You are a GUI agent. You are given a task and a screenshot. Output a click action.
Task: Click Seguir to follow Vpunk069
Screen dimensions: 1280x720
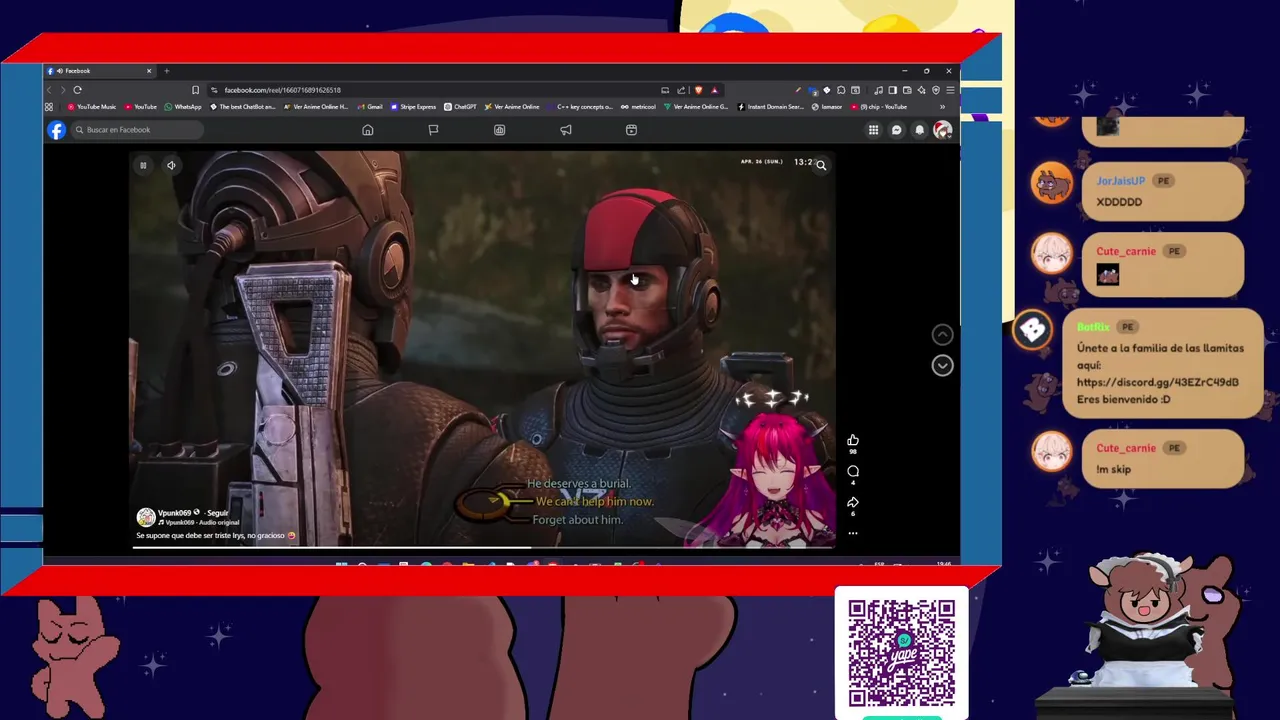pos(218,513)
